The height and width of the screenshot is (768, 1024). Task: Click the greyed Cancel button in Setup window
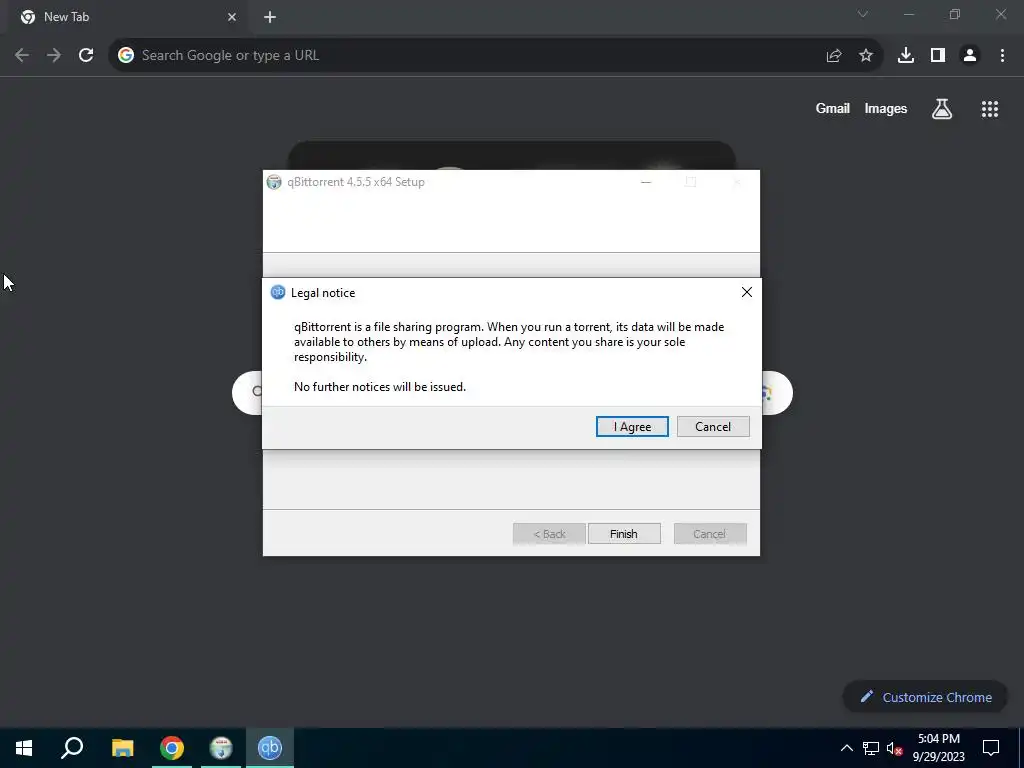(x=710, y=534)
